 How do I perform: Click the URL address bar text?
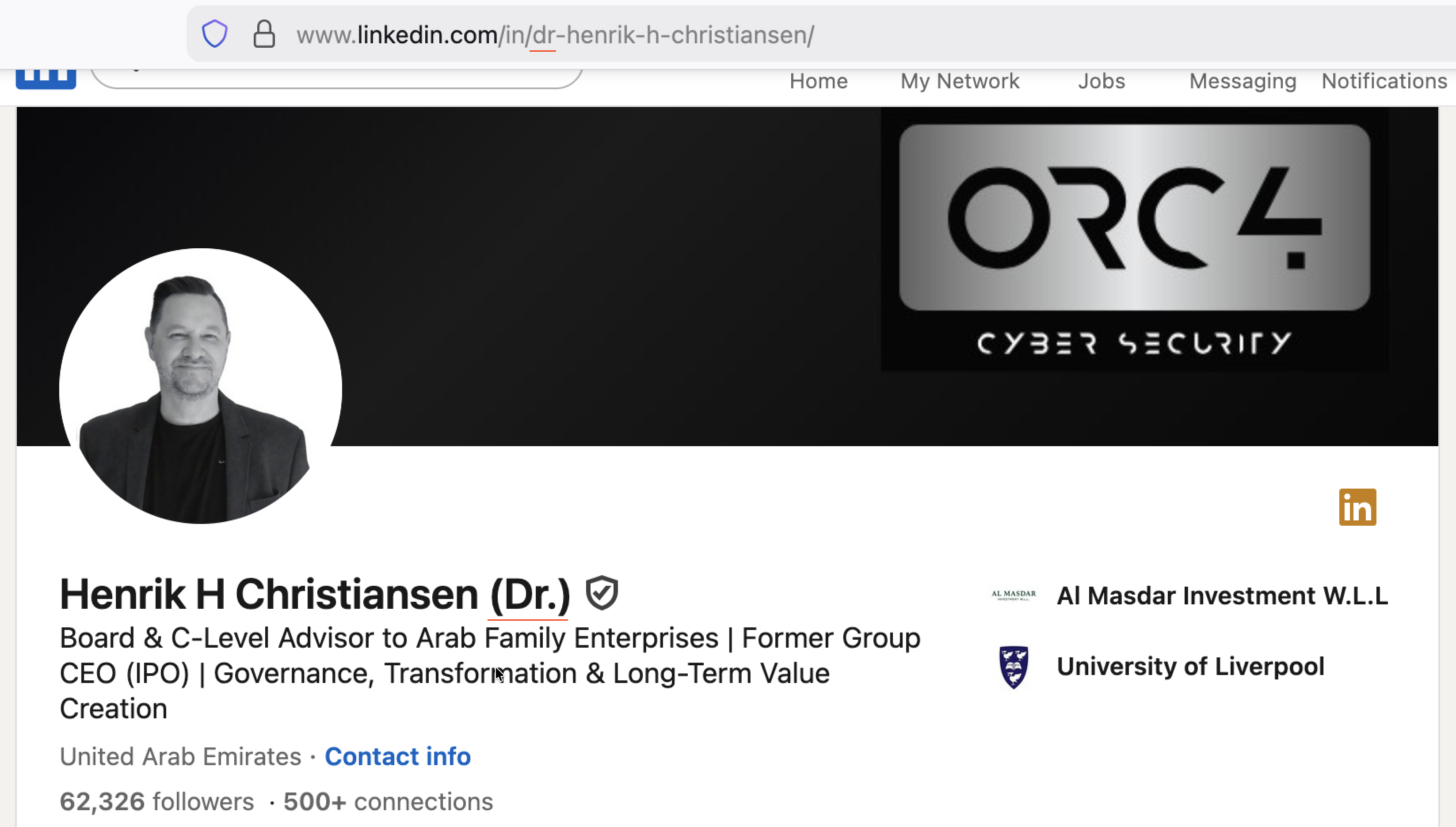point(555,35)
